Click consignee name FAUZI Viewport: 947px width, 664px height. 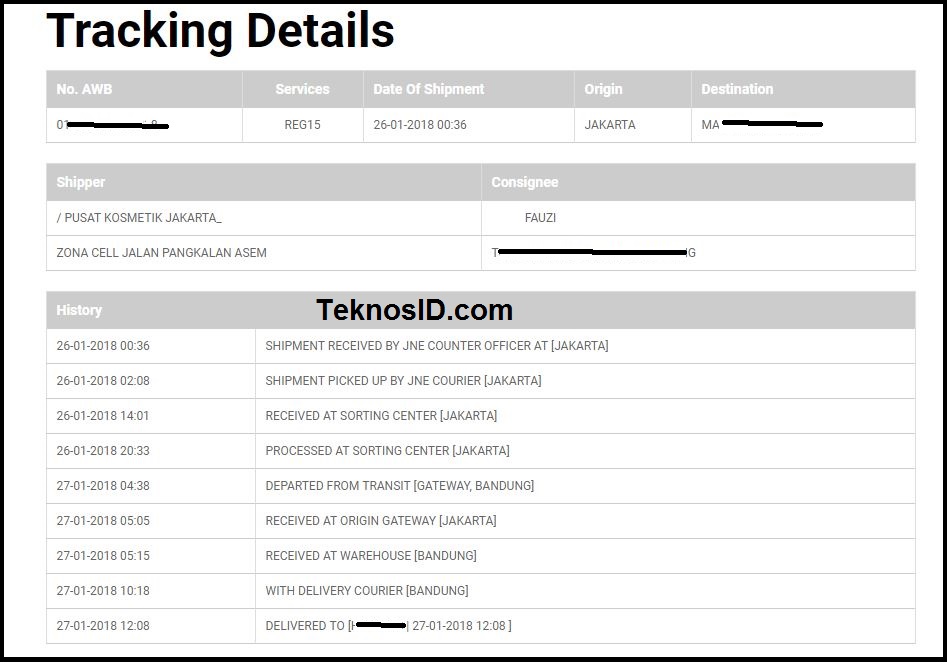541,218
